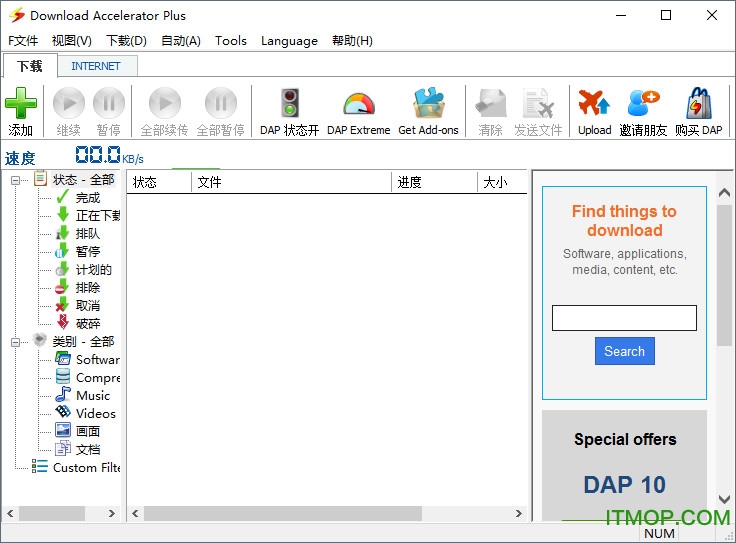
Task: Click the download list scroll left arrow
Action: 135,513
